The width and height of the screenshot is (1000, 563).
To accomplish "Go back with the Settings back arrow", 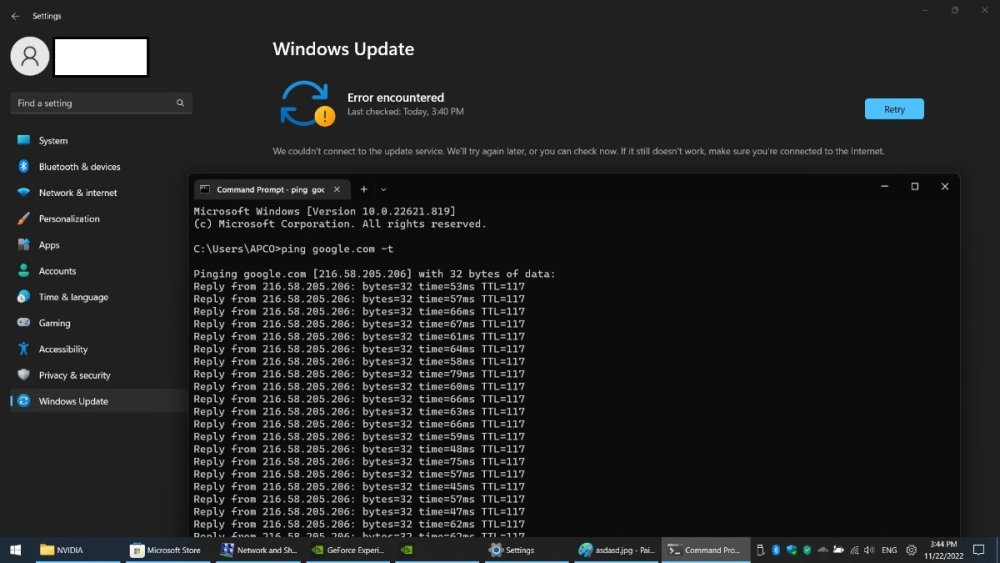I will [x=15, y=16].
